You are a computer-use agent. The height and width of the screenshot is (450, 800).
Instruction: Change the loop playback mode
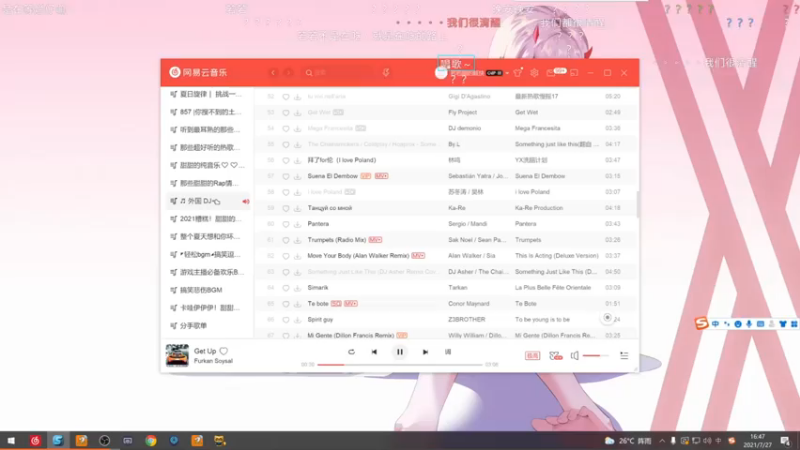pos(351,352)
